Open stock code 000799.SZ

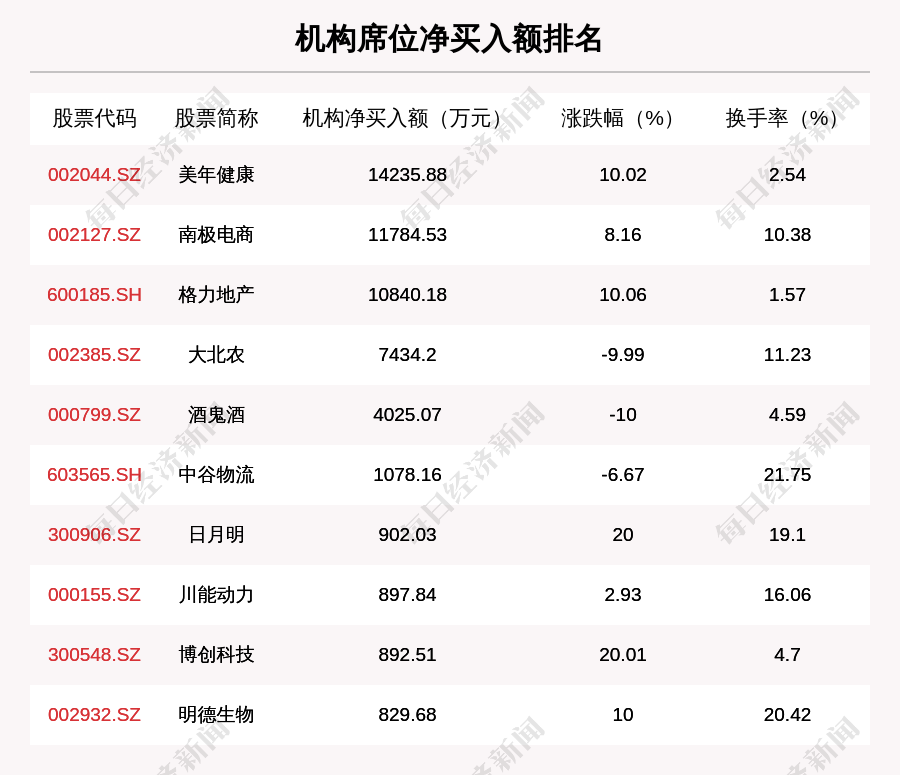point(95,414)
